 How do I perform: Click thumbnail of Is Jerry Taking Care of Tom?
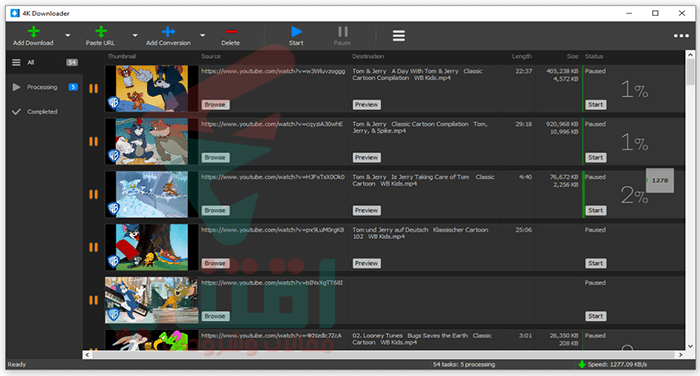[x=151, y=194]
